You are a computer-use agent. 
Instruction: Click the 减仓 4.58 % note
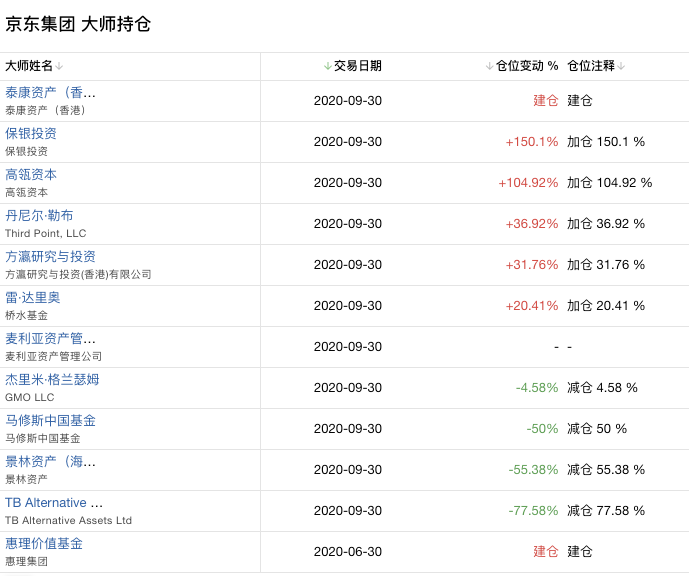coord(602,388)
